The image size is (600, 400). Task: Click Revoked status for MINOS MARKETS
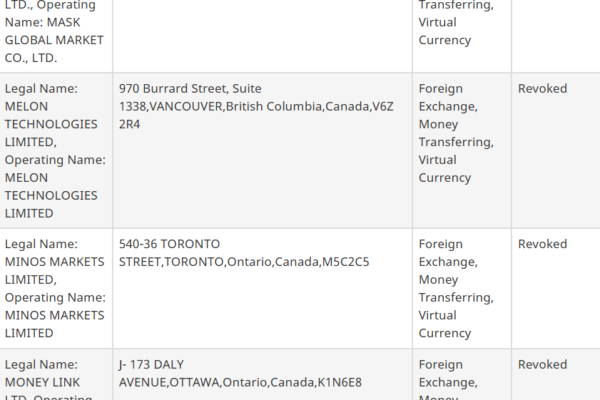point(542,244)
